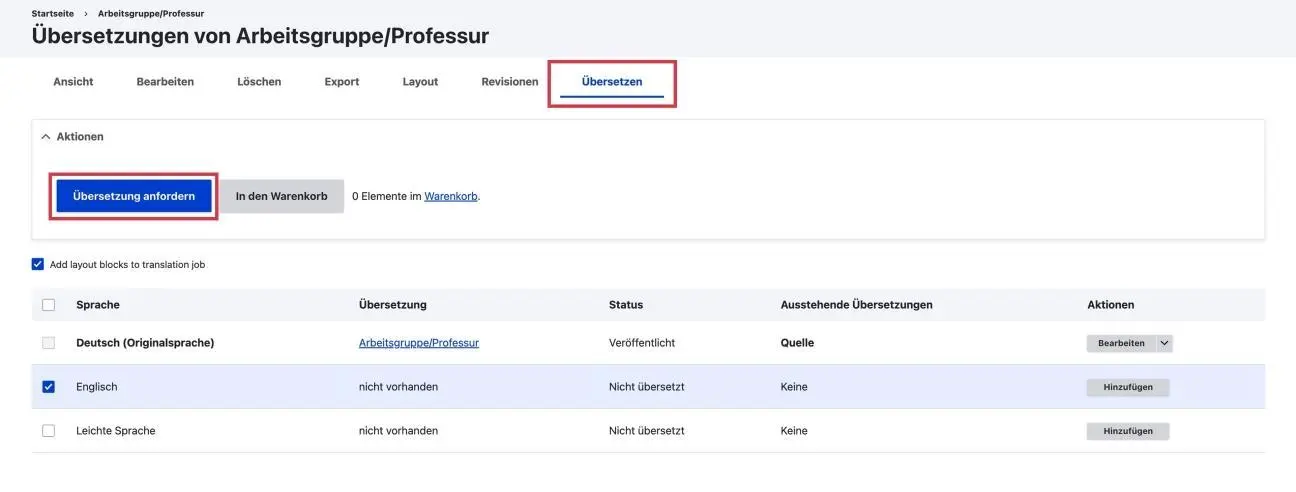Click In den Warenkorb button

point(281,196)
